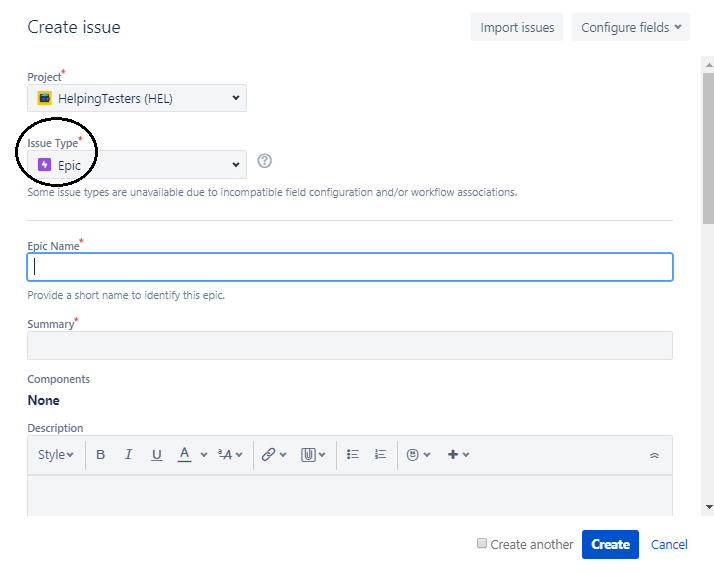The image size is (714, 572).
Task: Insert a numbered list
Action: tap(380, 454)
